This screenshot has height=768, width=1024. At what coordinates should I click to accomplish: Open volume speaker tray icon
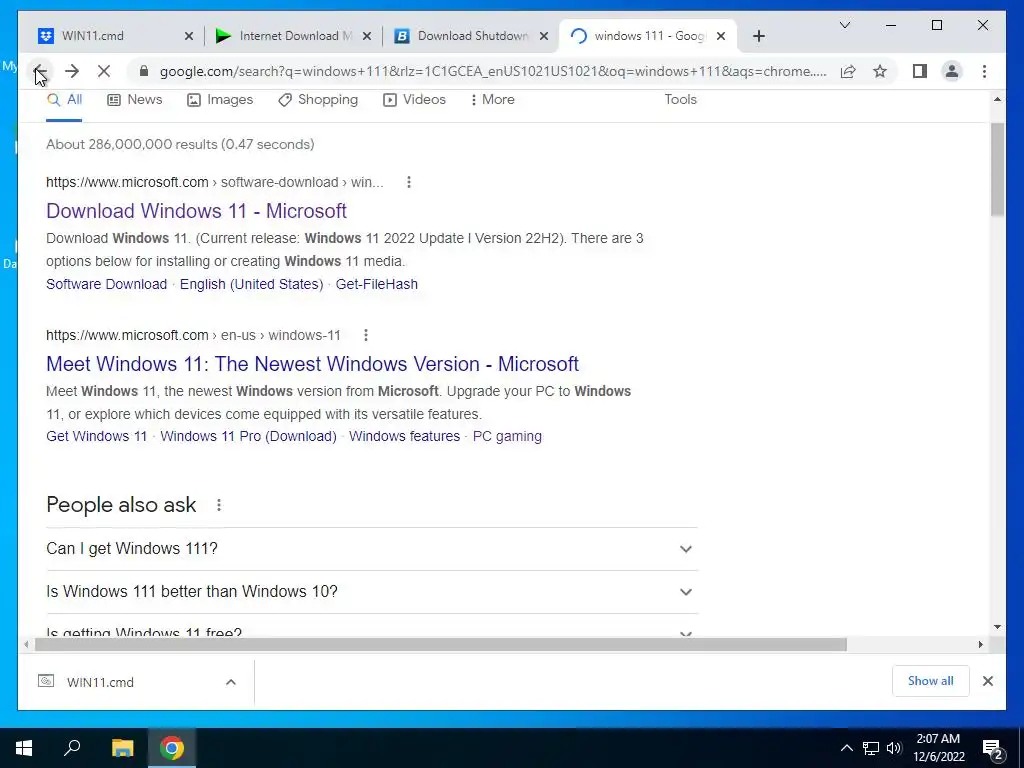point(894,748)
